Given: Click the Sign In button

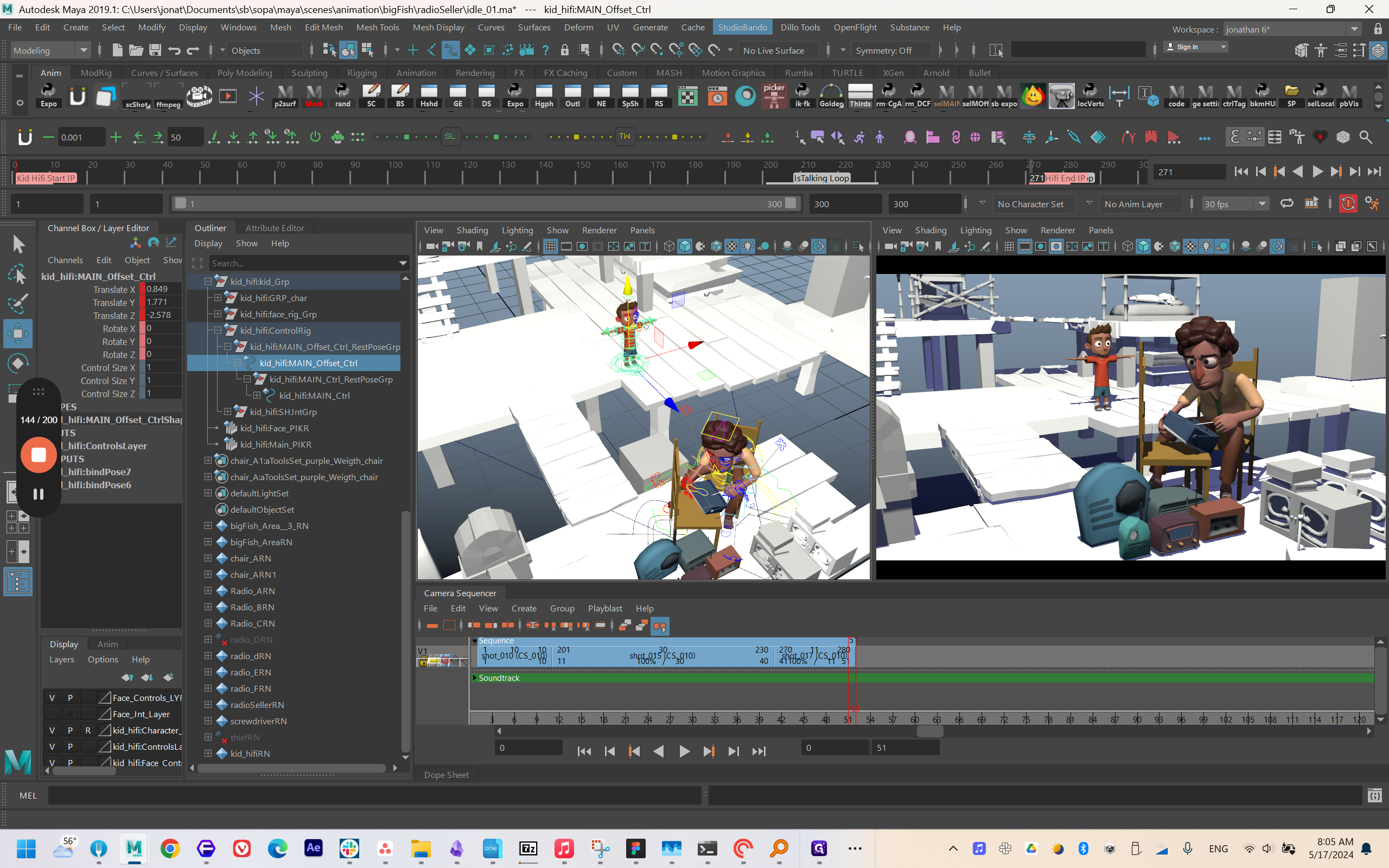Looking at the screenshot, I should (x=1195, y=47).
